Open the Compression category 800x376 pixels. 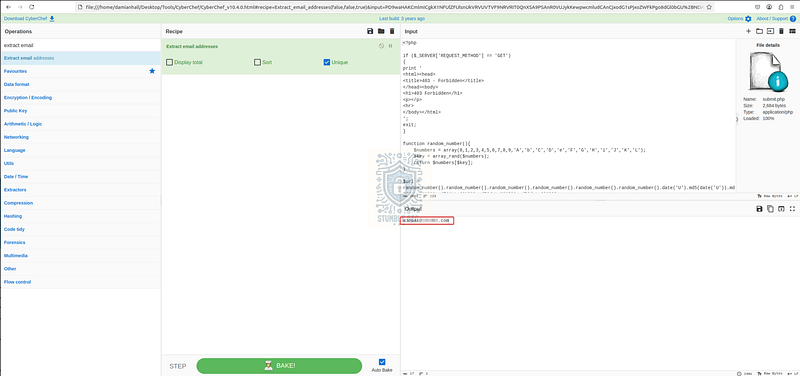click(x=80, y=203)
